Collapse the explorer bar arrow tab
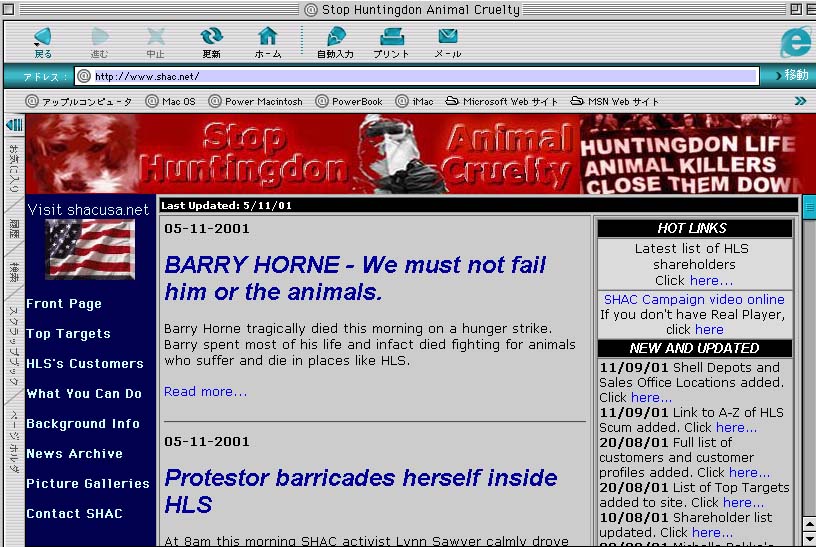The image size is (816, 547). point(15,125)
